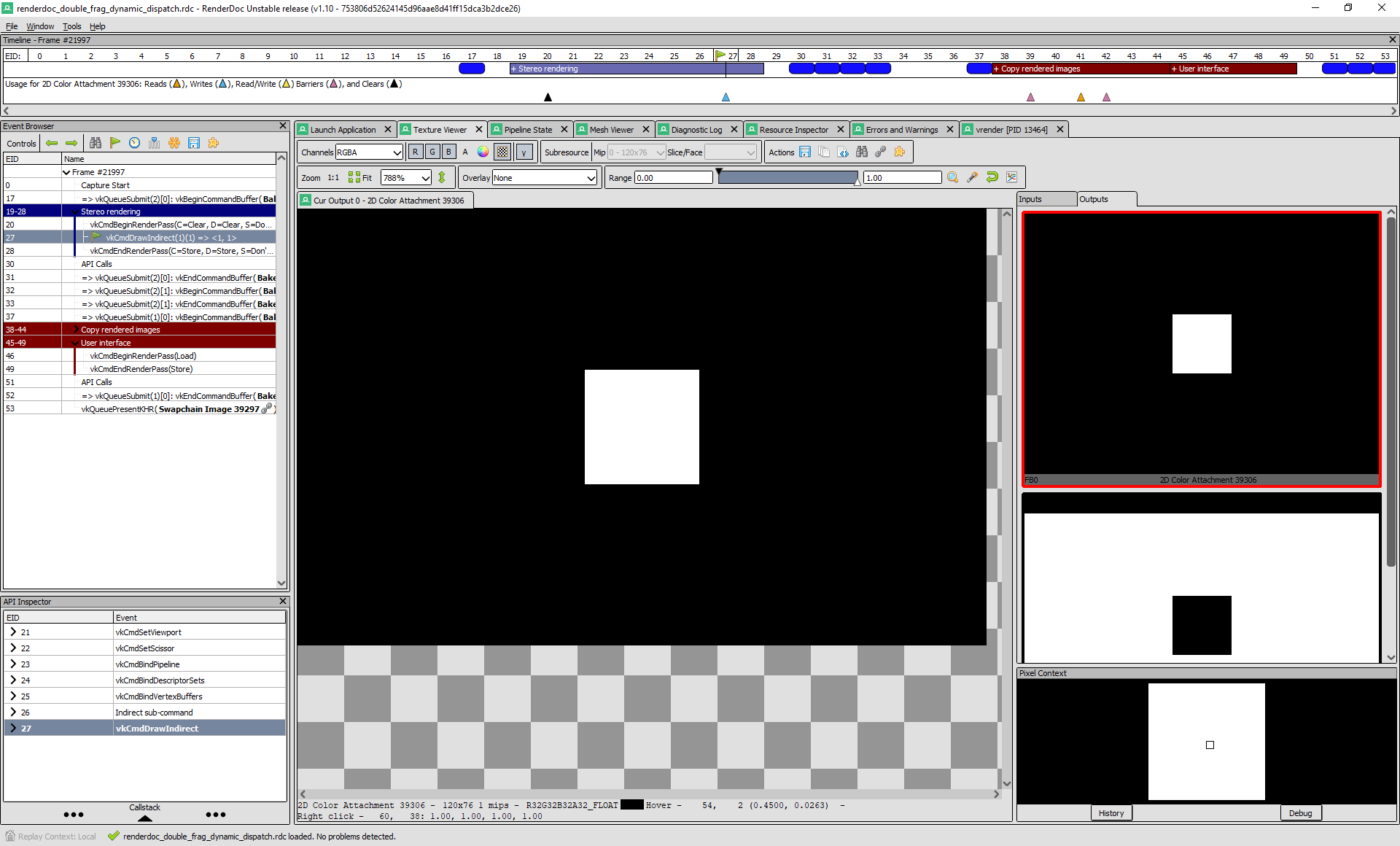This screenshot has height=846, width=1400.
Task: Select the FB0 2D Color Attachment 39306 thumbnail
Action: (1202, 349)
